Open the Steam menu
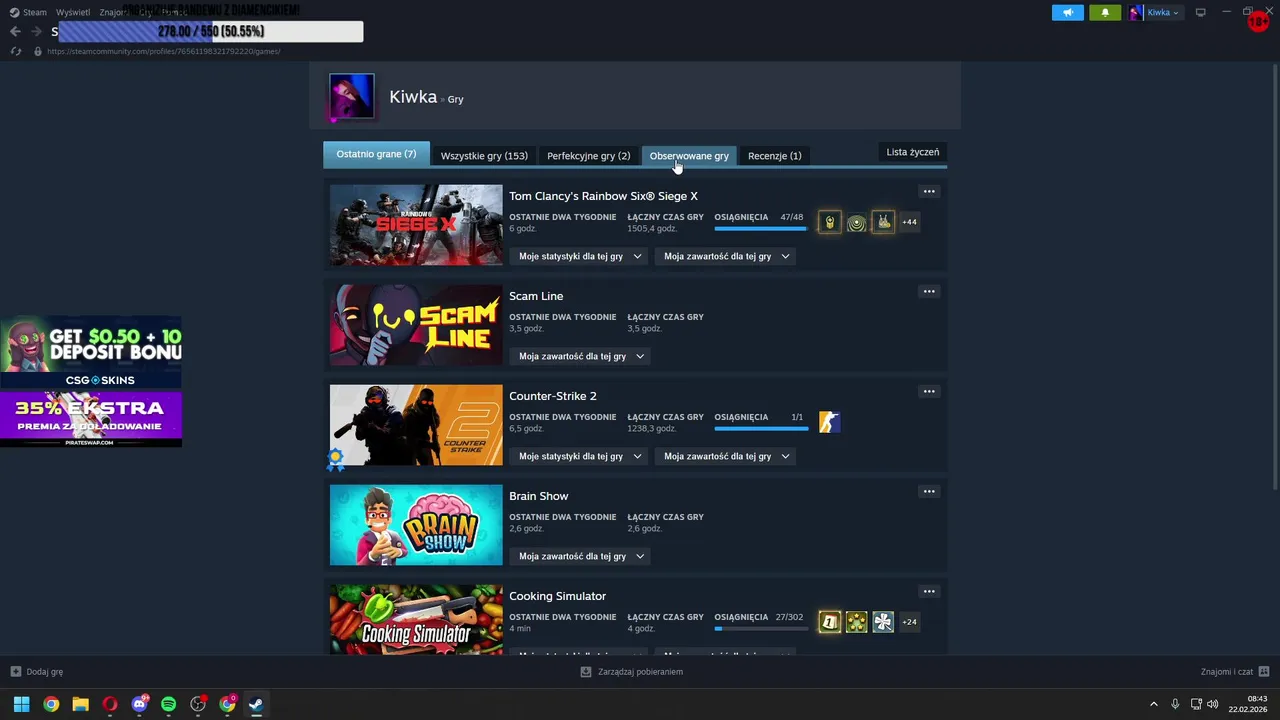The image size is (1280, 720). (x=29, y=13)
